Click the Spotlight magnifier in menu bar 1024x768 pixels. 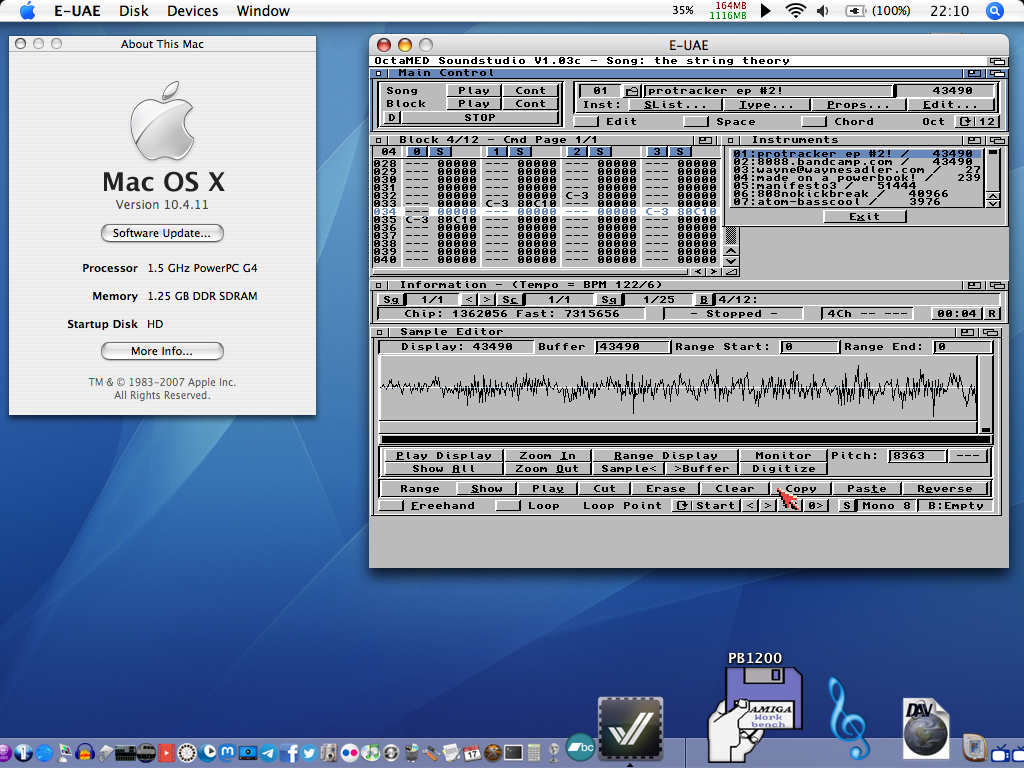click(995, 11)
